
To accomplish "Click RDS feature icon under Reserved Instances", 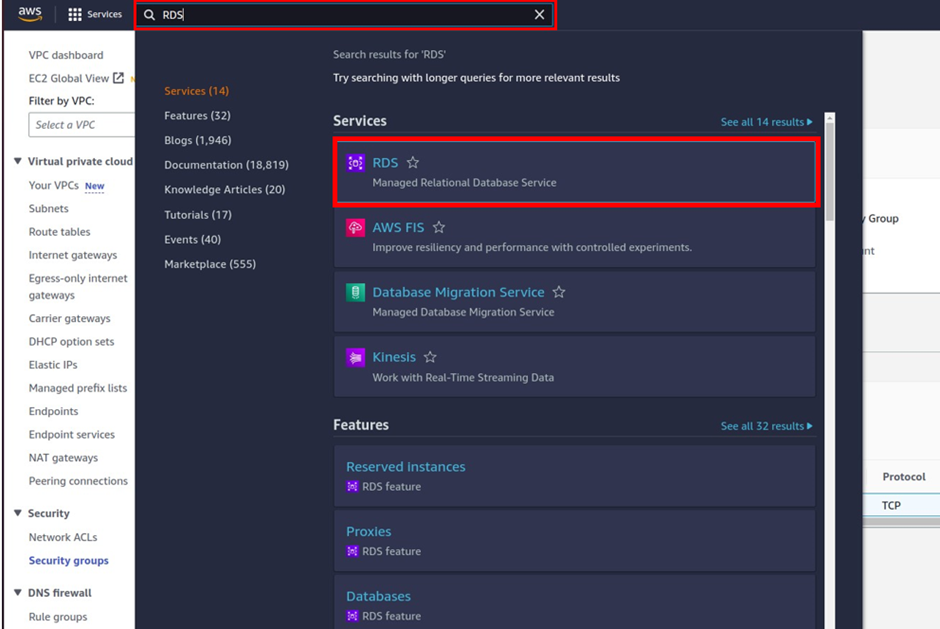I will click(x=352, y=486).
